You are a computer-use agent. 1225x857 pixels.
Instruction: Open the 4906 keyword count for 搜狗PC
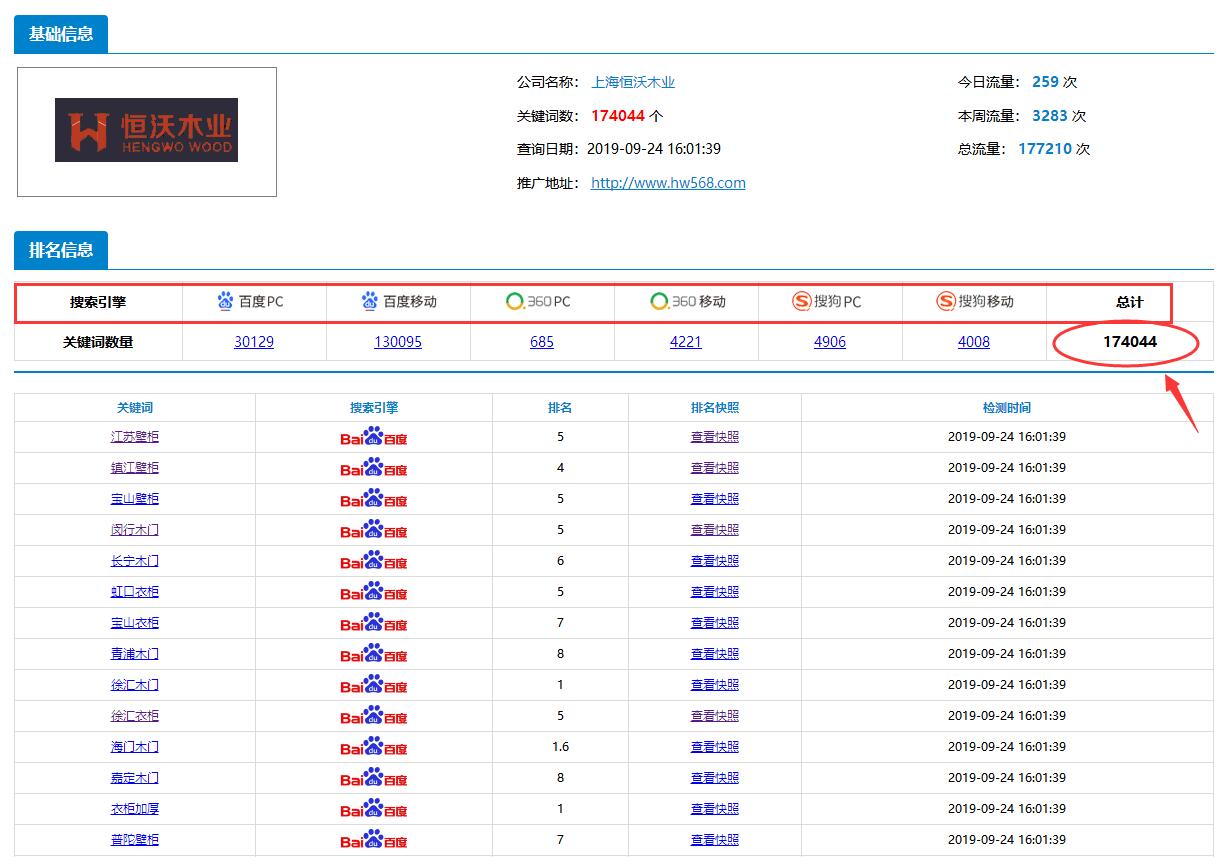pos(830,342)
